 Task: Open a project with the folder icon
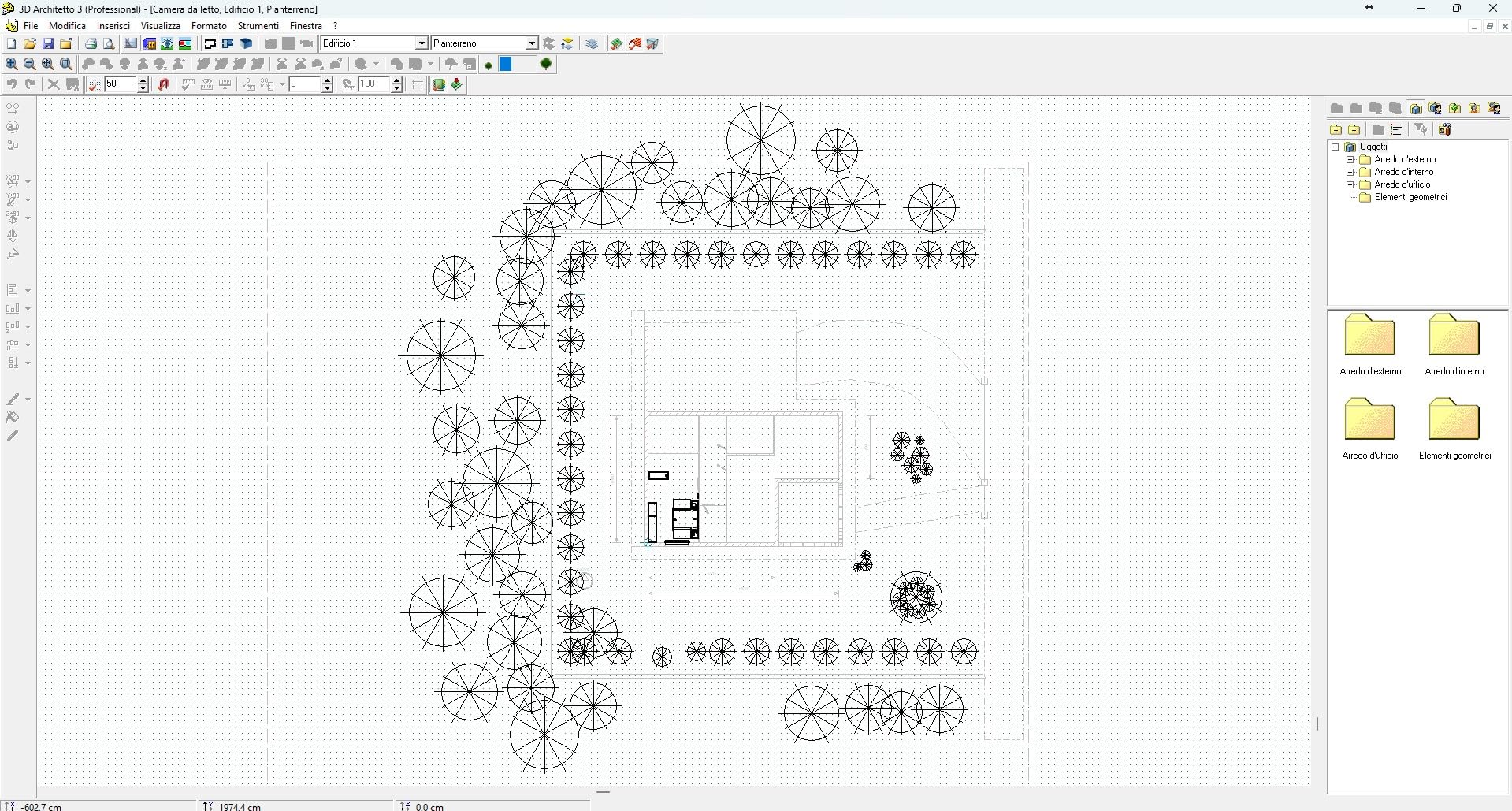pyautogui.click(x=30, y=43)
